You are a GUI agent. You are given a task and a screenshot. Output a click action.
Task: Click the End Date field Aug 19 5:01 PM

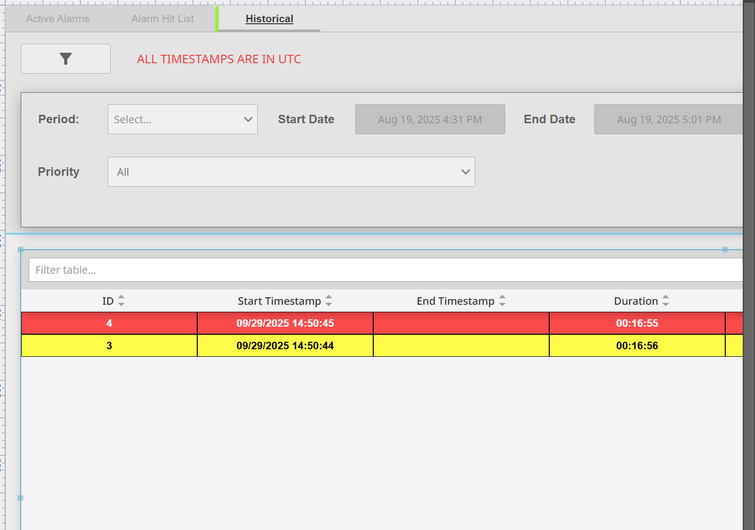(669, 119)
